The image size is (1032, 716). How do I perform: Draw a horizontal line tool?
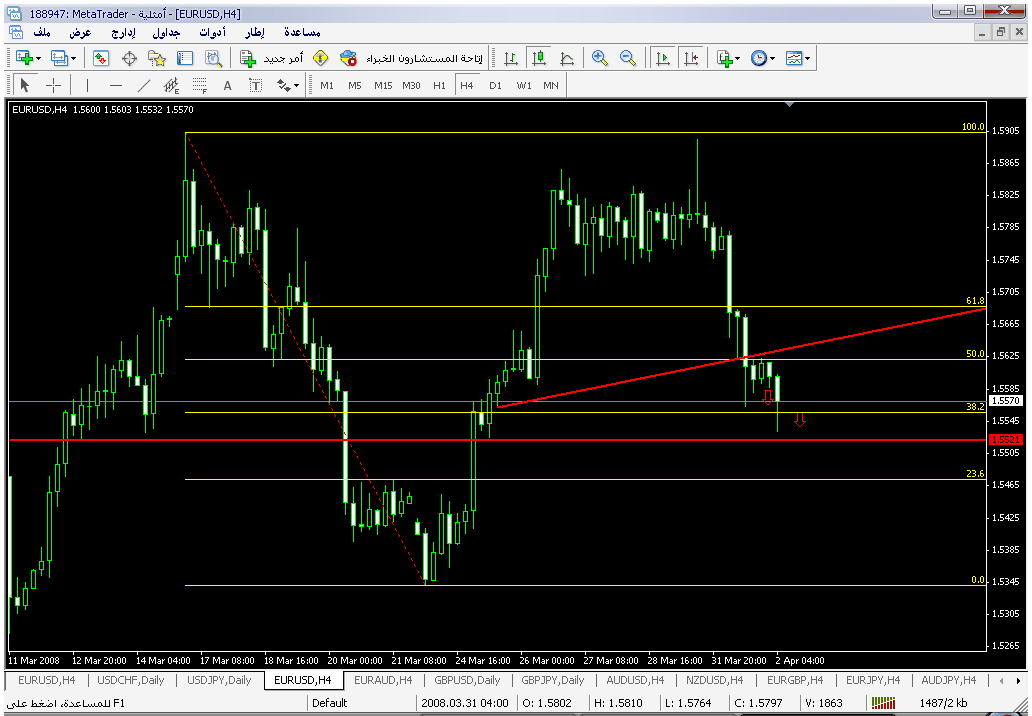tap(116, 86)
